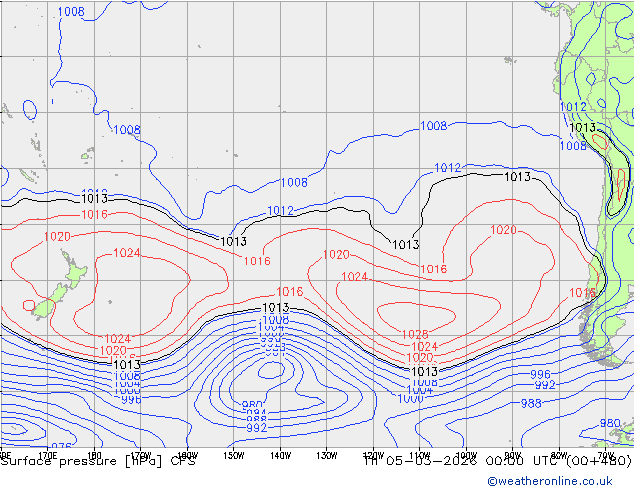634x490 pixels.
Task: Click the 976 isobar label
Action: click(61, 446)
